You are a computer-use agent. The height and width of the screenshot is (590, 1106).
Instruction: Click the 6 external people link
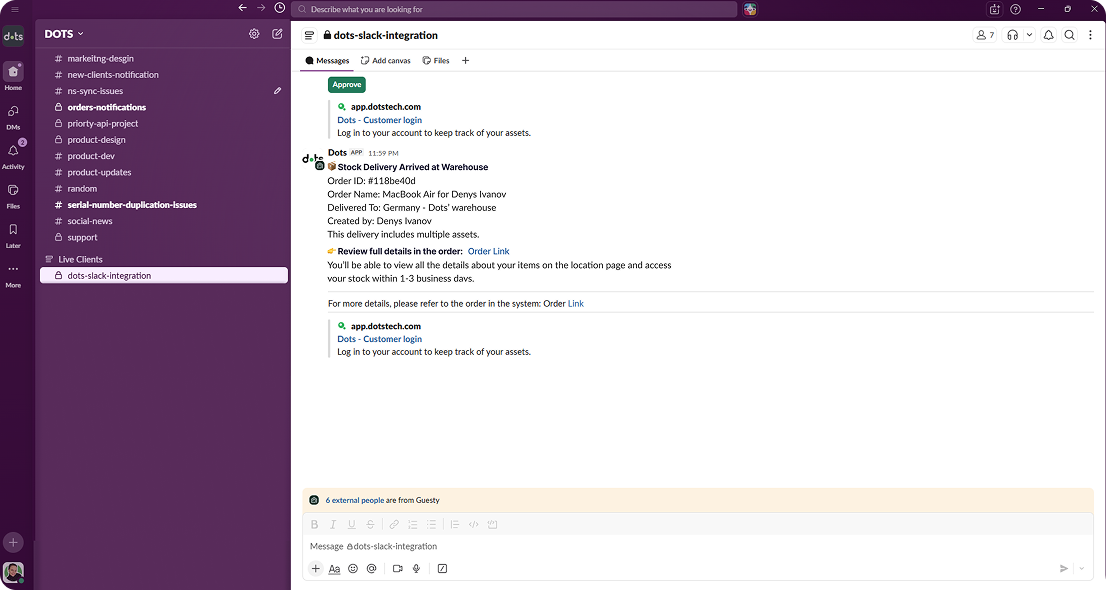(x=355, y=500)
